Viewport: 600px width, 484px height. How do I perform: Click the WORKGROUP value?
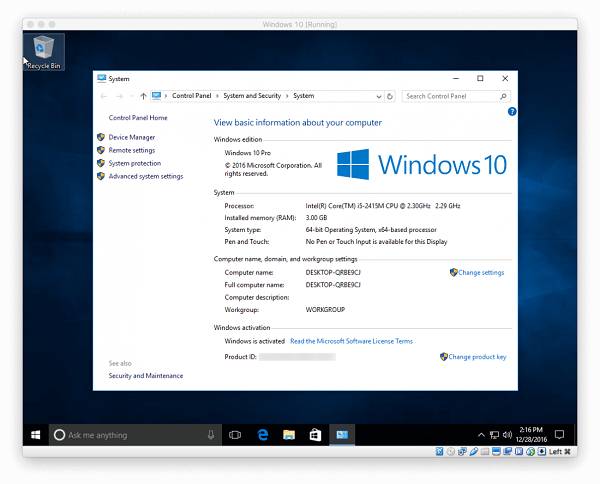(325, 310)
